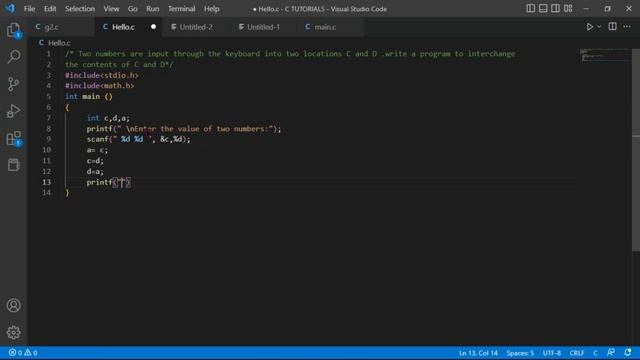
Task: Open the Run menu
Action: [x=153, y=9]
